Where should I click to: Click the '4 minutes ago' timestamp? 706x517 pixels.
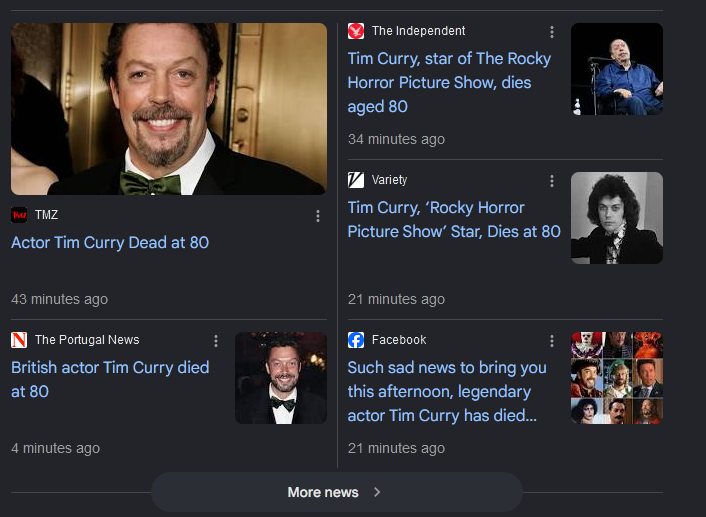(55, 449)
